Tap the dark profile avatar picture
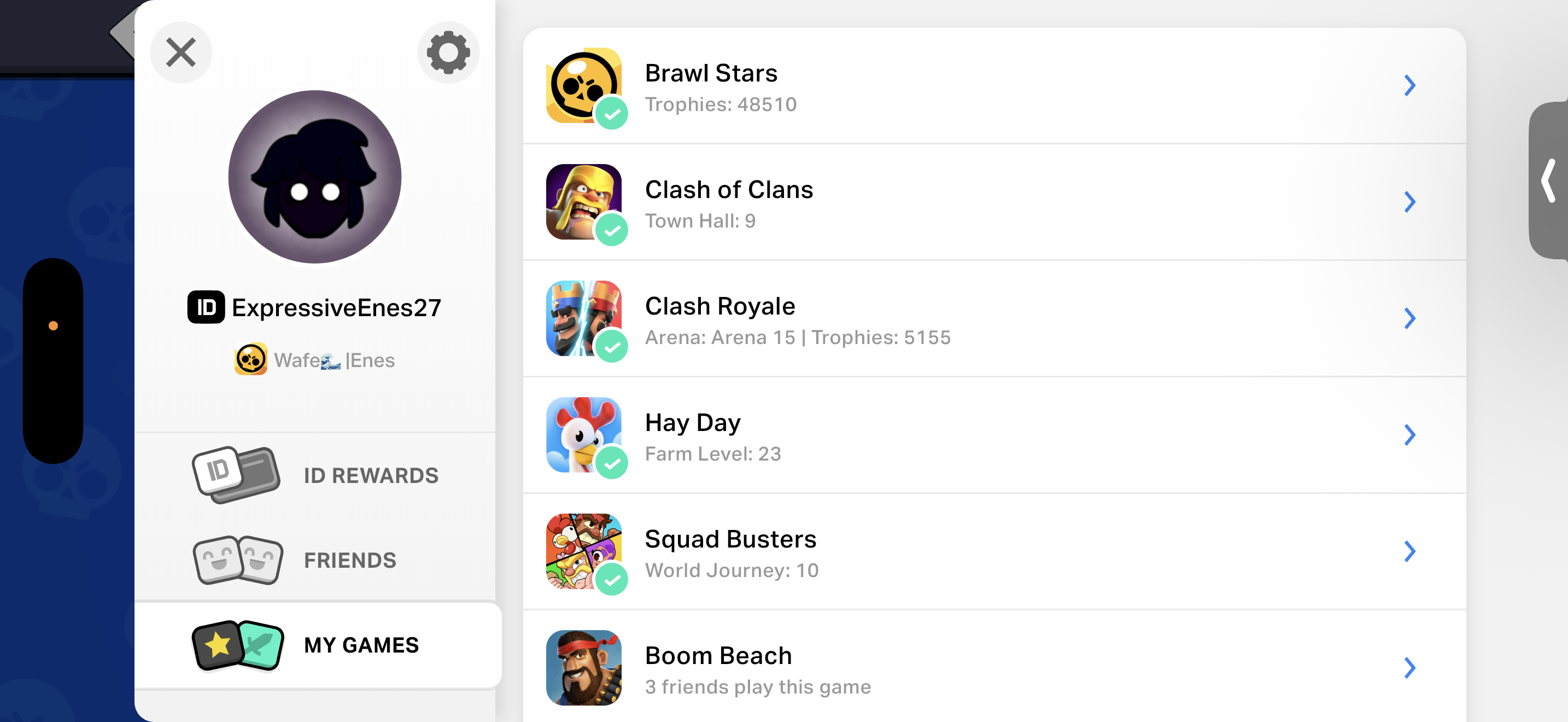 point(315,177)
